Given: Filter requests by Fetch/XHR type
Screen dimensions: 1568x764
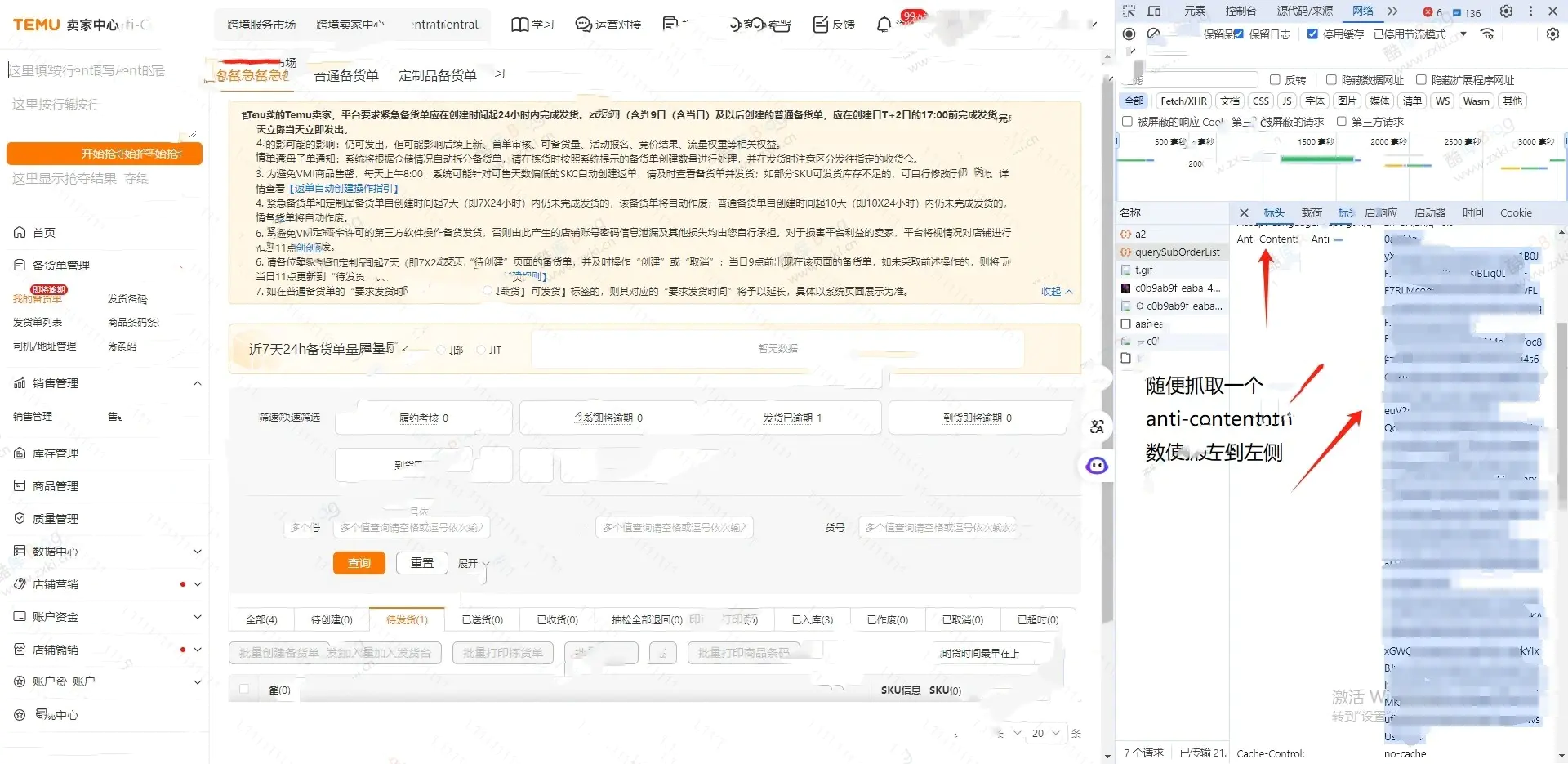Looking at the screenshot, I should pos(1183,101).
